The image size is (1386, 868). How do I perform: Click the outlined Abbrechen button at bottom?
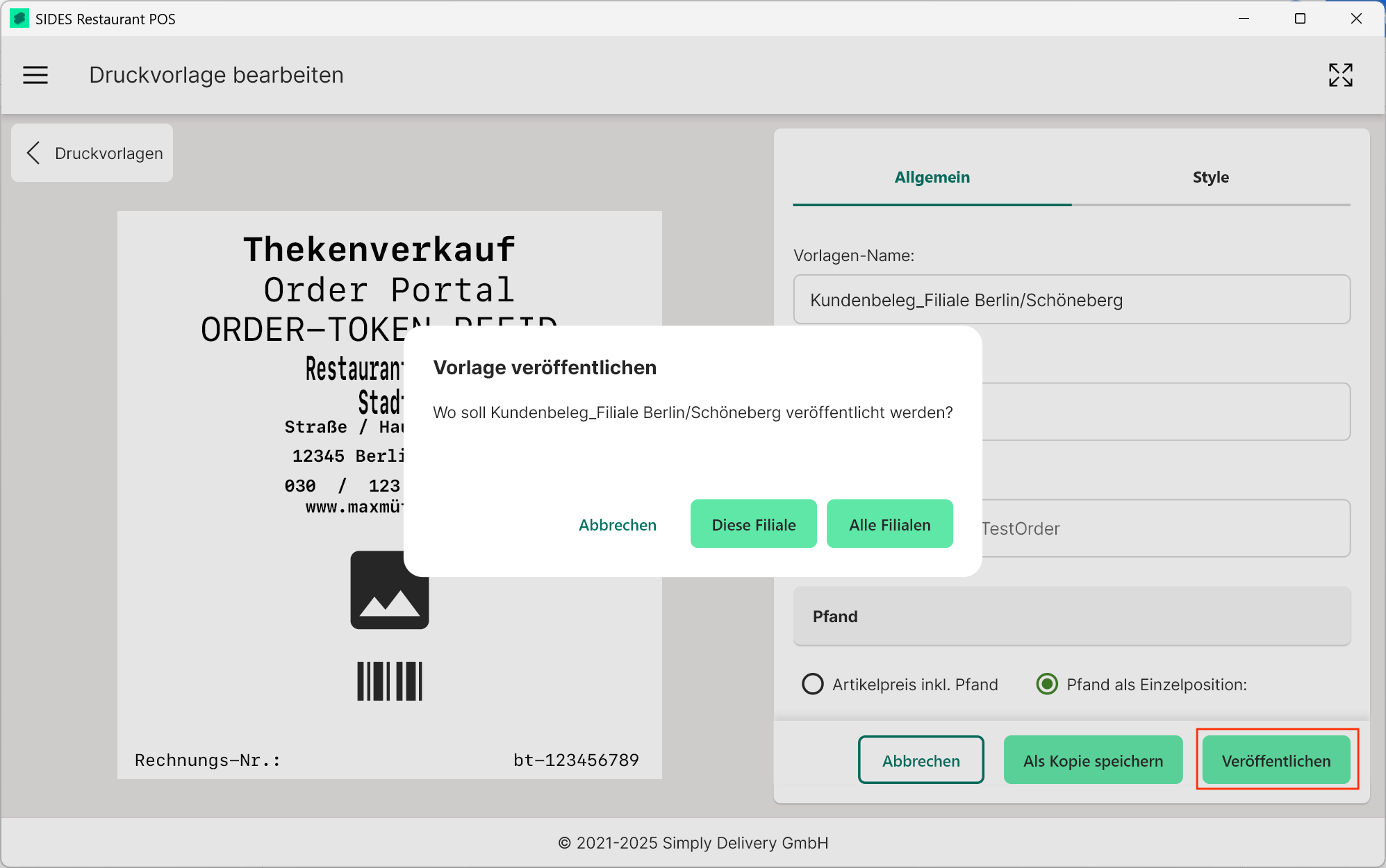[921, 760]
